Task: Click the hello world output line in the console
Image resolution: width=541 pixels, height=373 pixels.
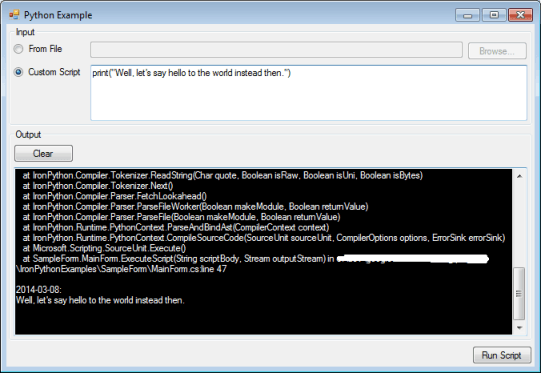Action: tap(100, 300)
